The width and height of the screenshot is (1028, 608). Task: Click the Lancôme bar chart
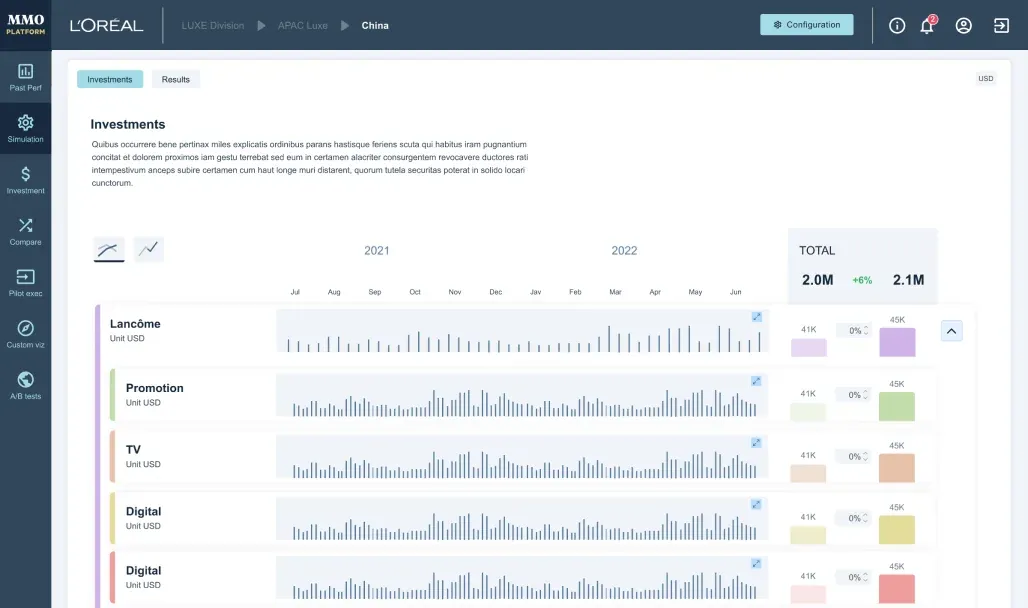point(522,332)
